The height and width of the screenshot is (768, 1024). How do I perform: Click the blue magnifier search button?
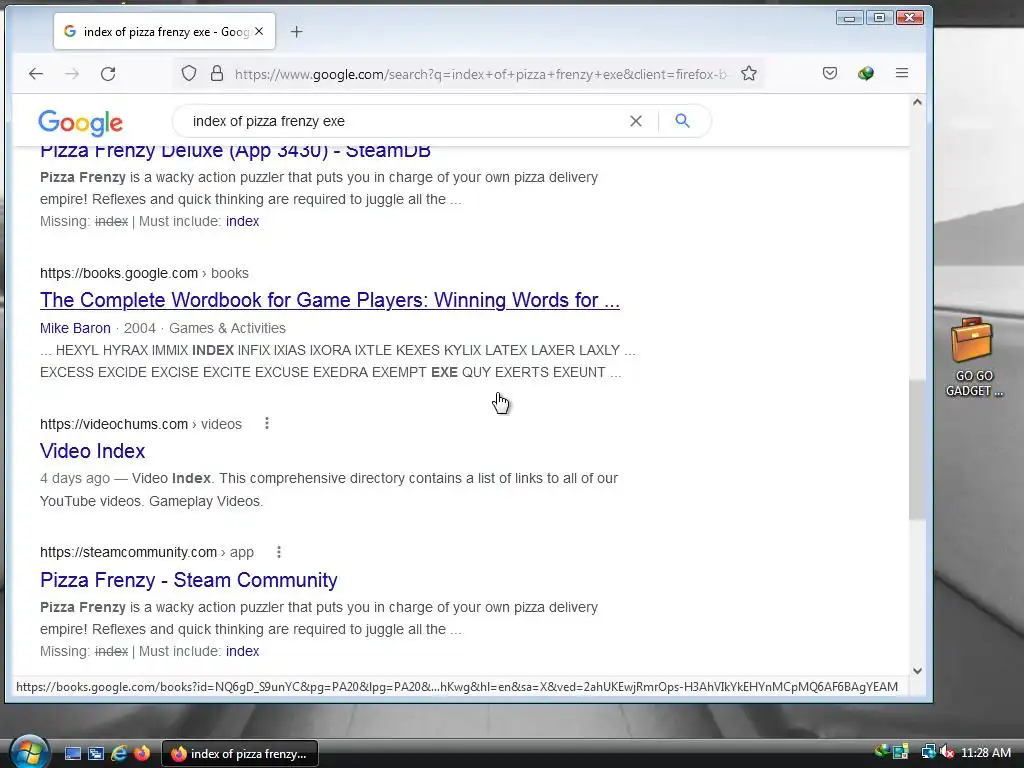tap(682, 121)
